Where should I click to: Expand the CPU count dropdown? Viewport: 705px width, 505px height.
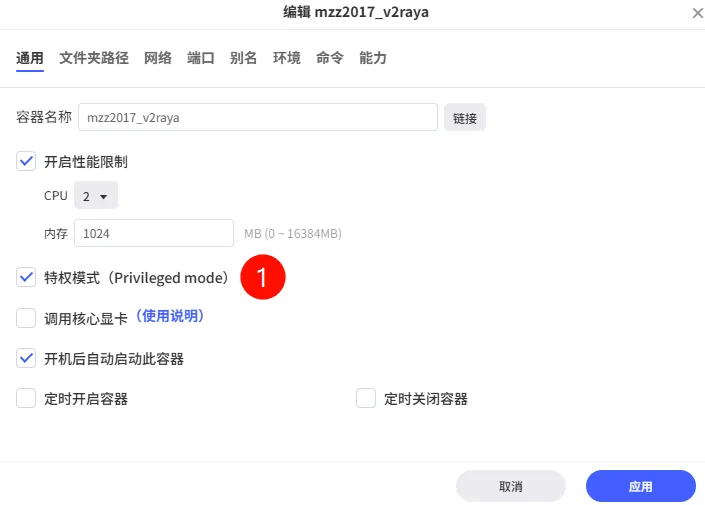[96, 196]
